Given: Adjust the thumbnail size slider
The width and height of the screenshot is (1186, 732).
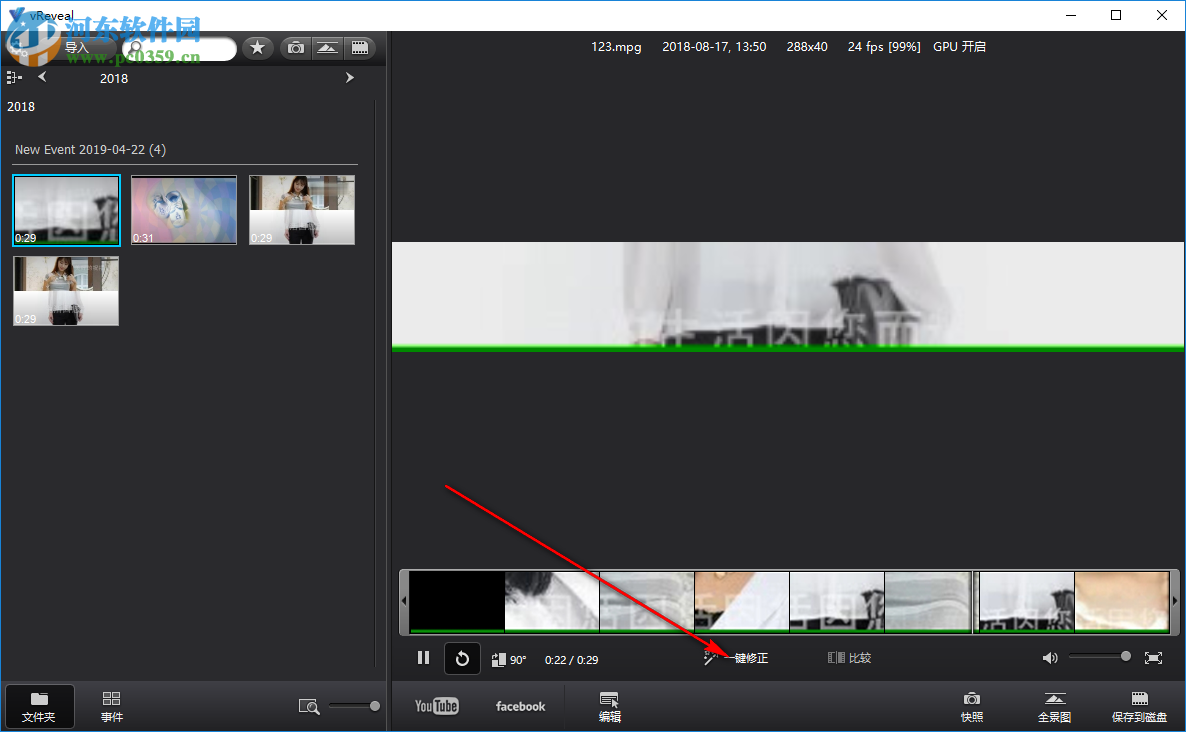Looking at the screenshot, I should click(x=355, y=706).
